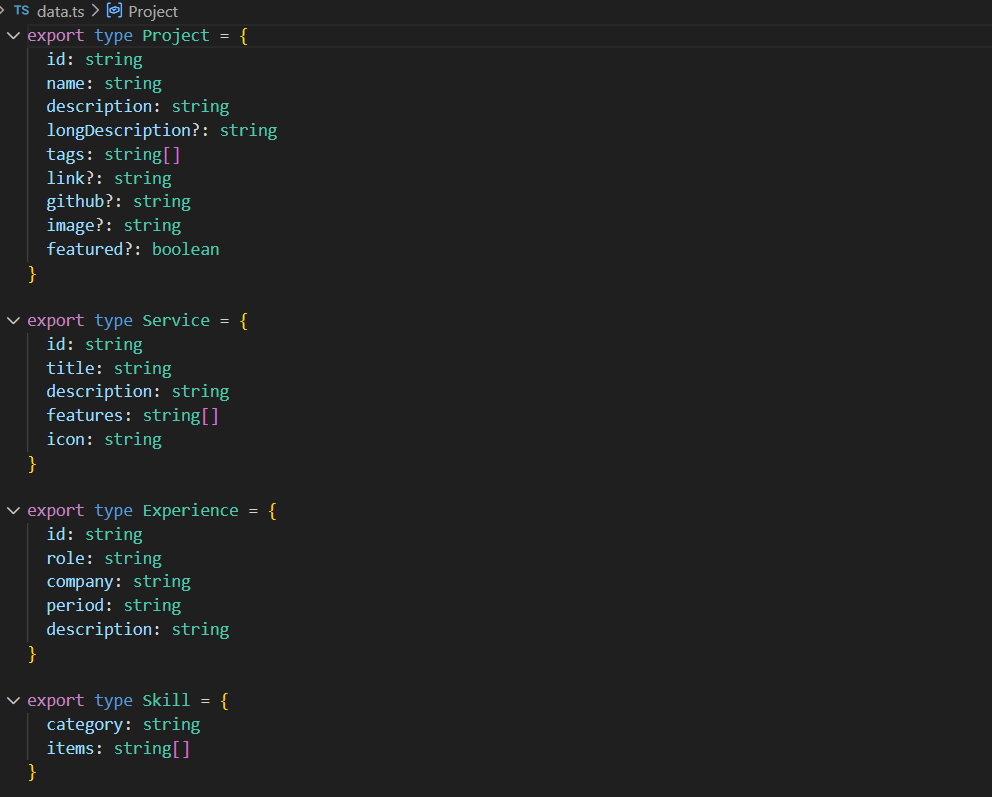
Task: Collapse the Service type fold chevron
Action: point(13,321)
